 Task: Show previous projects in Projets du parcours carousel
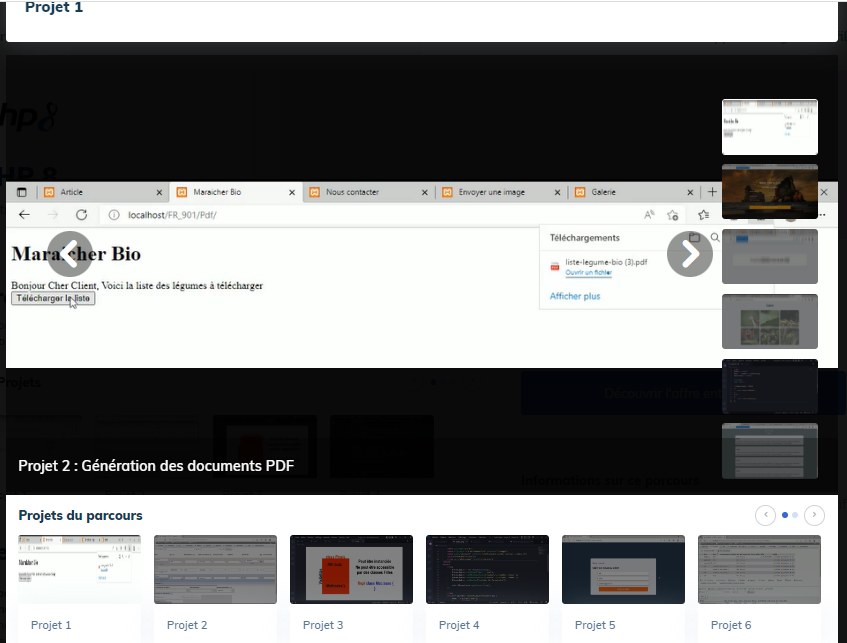[765, 515]
